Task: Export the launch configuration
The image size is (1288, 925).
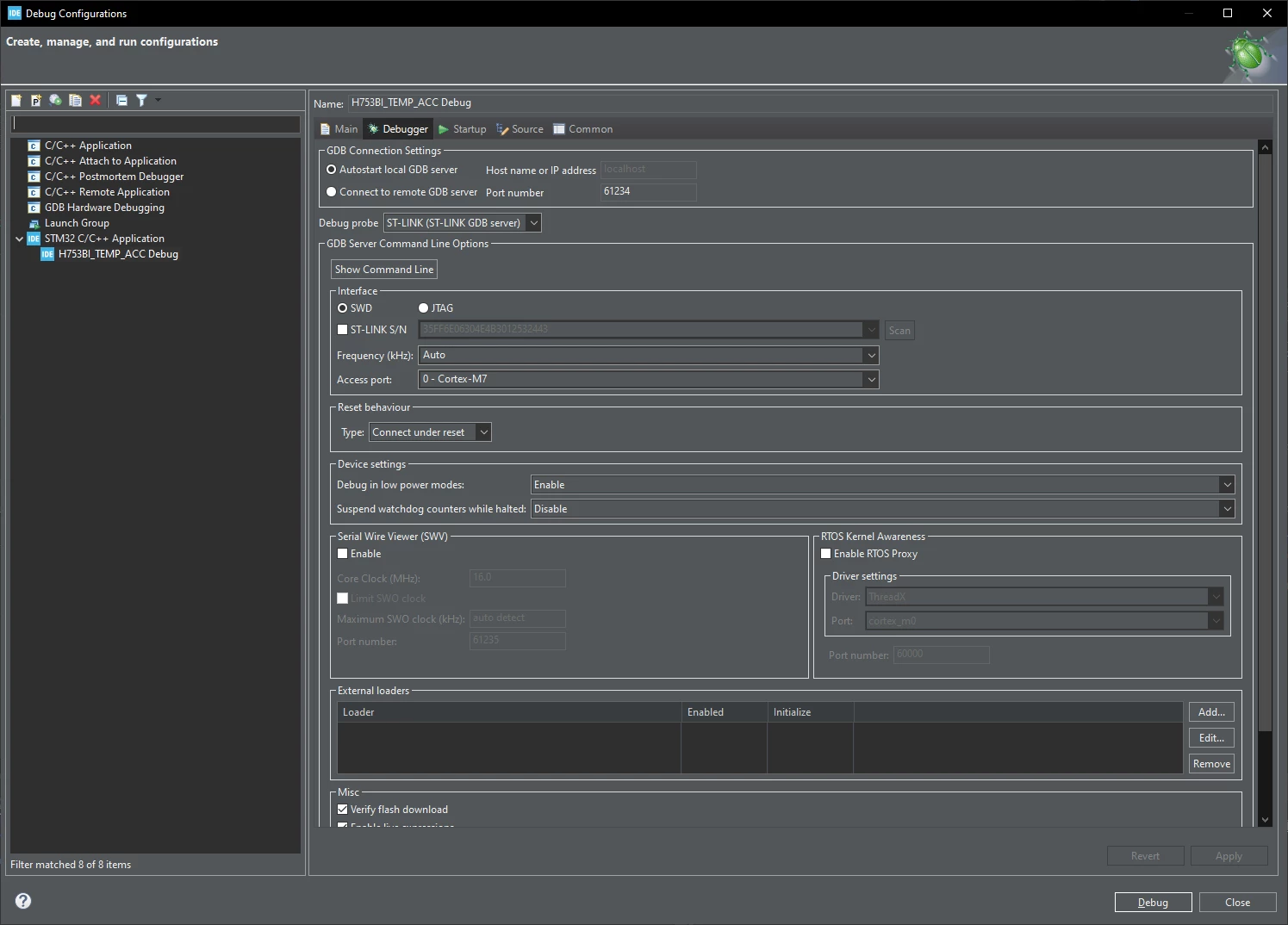Action: 56,100
